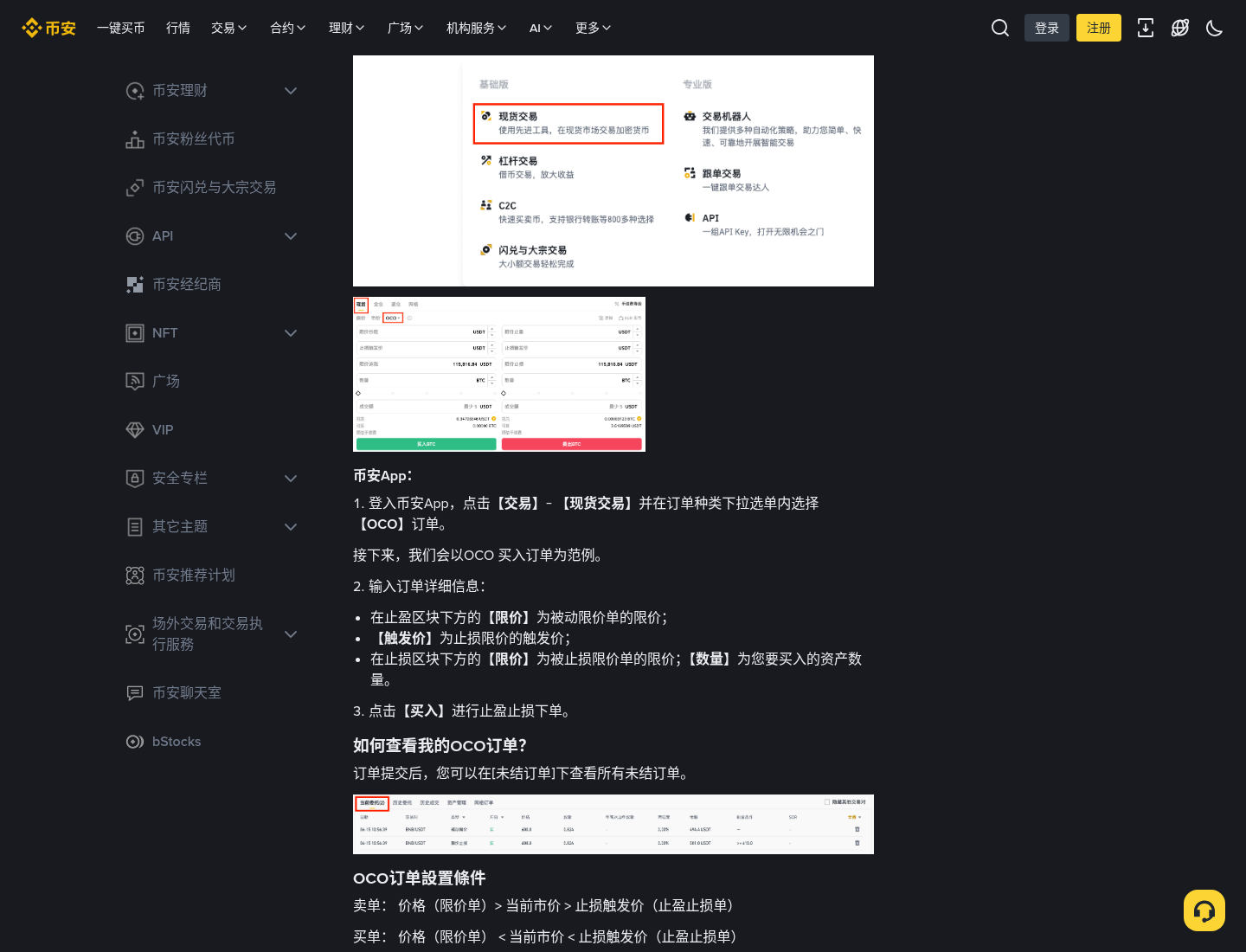Open the 合约 dropdown in top nav
The image size is (1246, 952).
pyautogui.click(x=288, y=28)
